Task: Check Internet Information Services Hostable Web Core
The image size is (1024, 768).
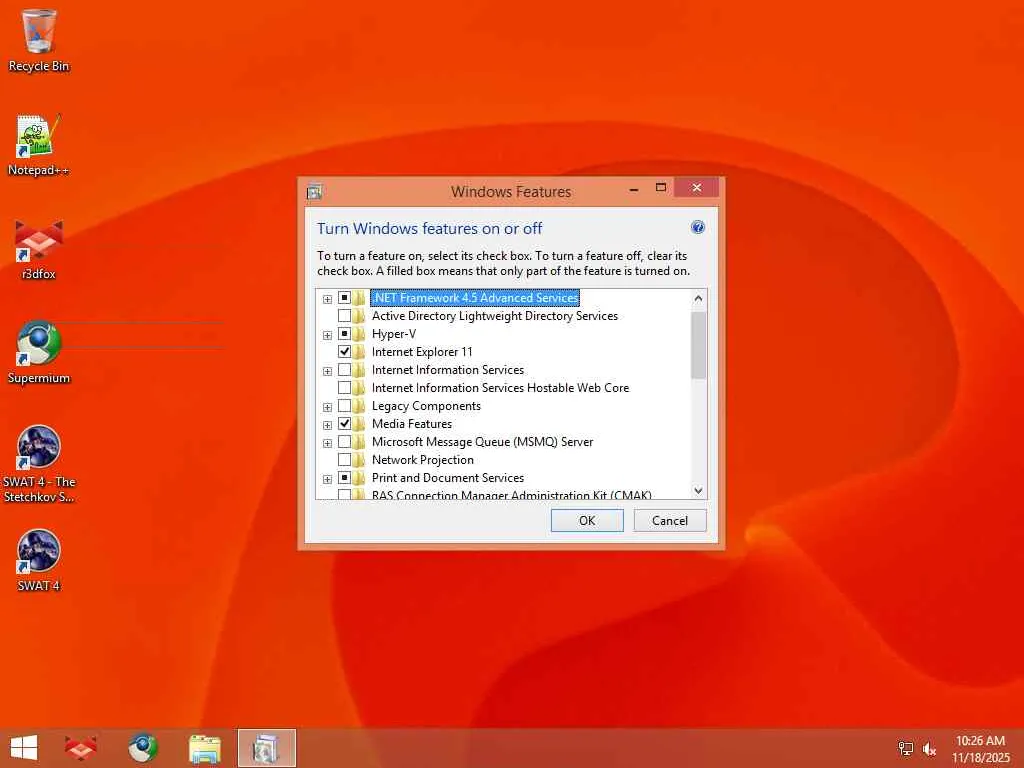Action: click(344, 387)
